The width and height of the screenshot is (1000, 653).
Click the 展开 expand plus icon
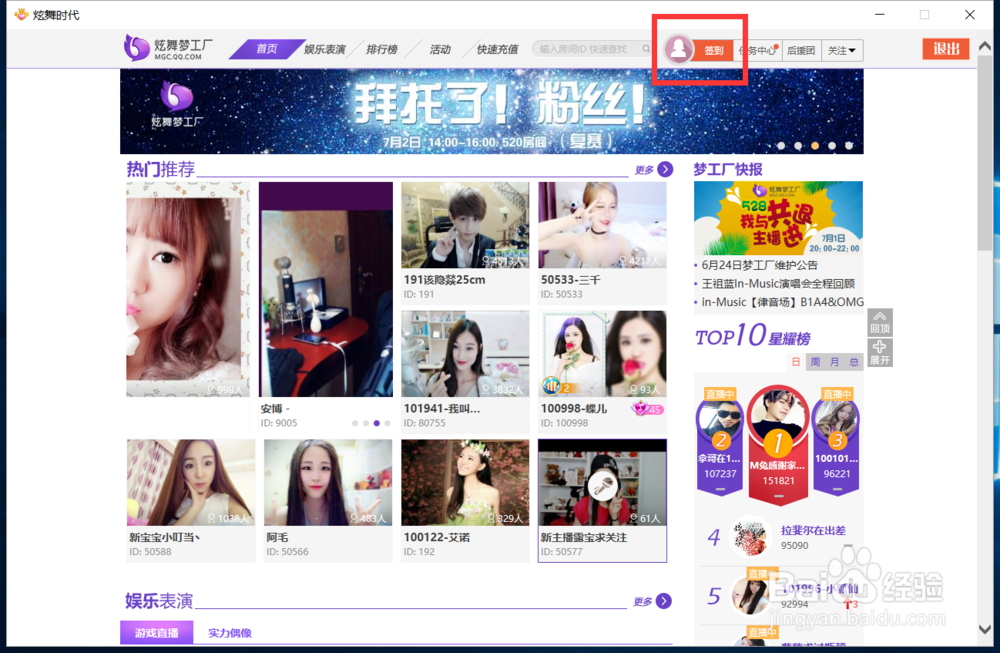point(879,352)
